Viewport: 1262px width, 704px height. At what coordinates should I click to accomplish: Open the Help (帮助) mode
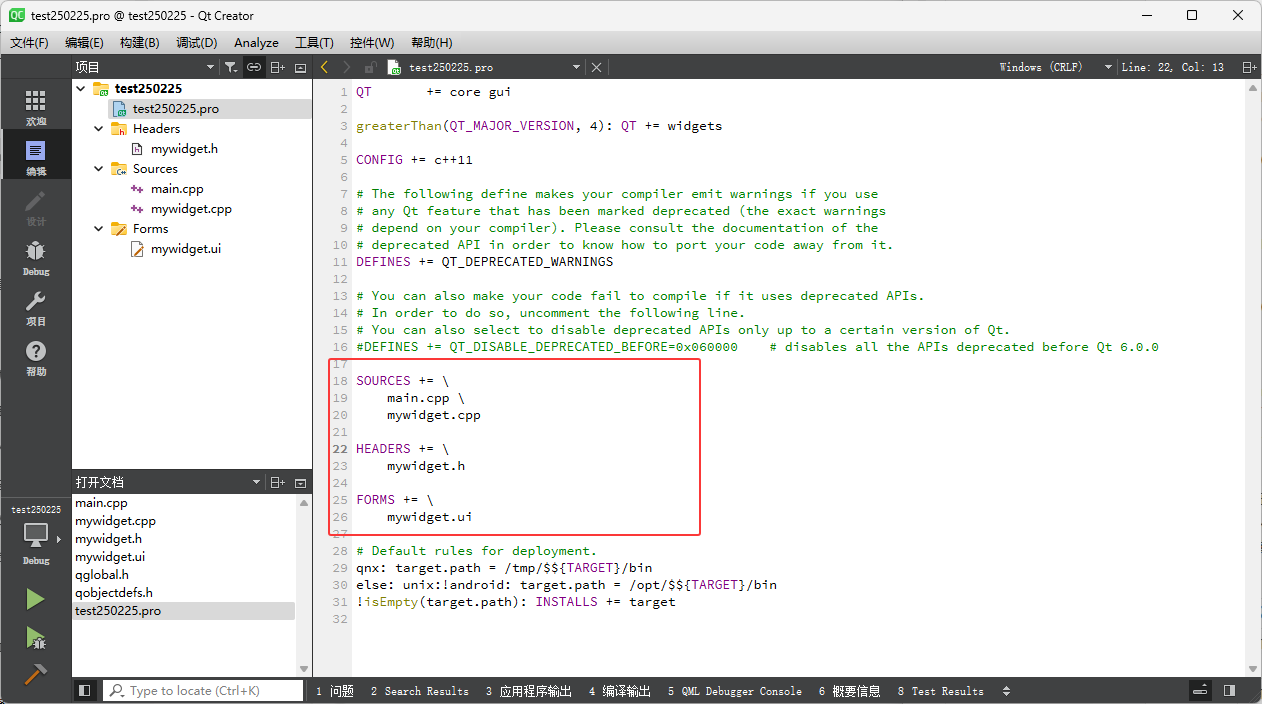[x=35, y=357]
